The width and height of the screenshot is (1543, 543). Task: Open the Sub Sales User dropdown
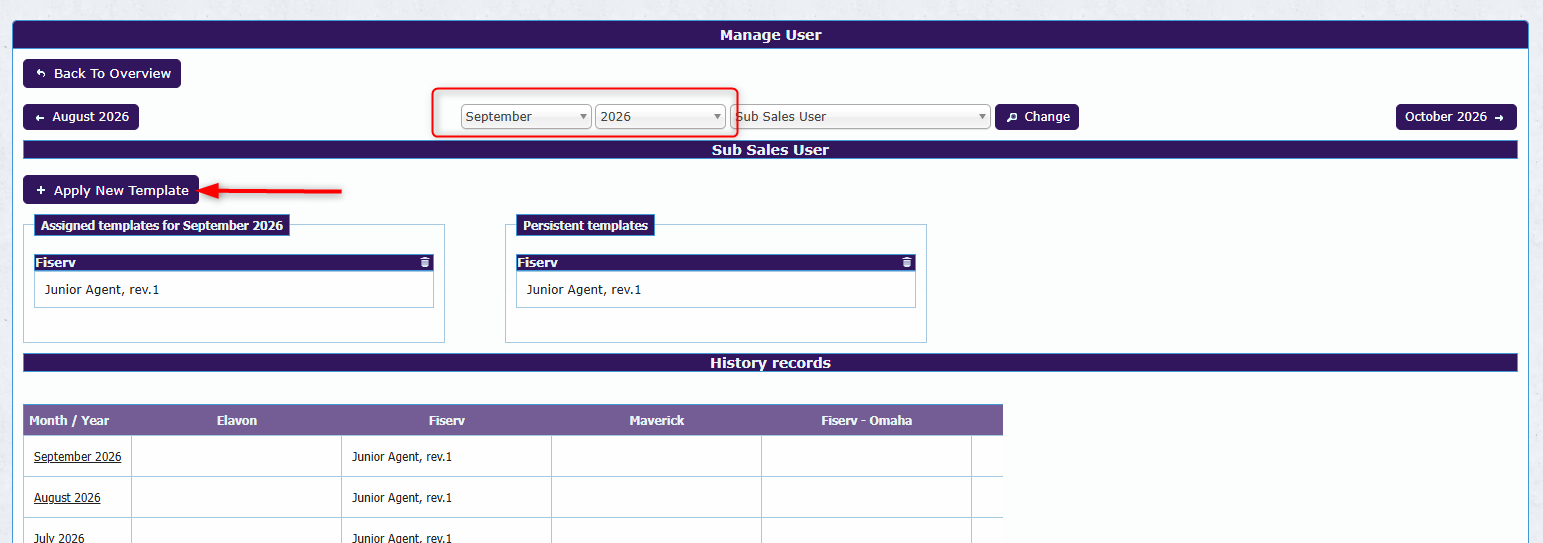[x=861, y=117]
